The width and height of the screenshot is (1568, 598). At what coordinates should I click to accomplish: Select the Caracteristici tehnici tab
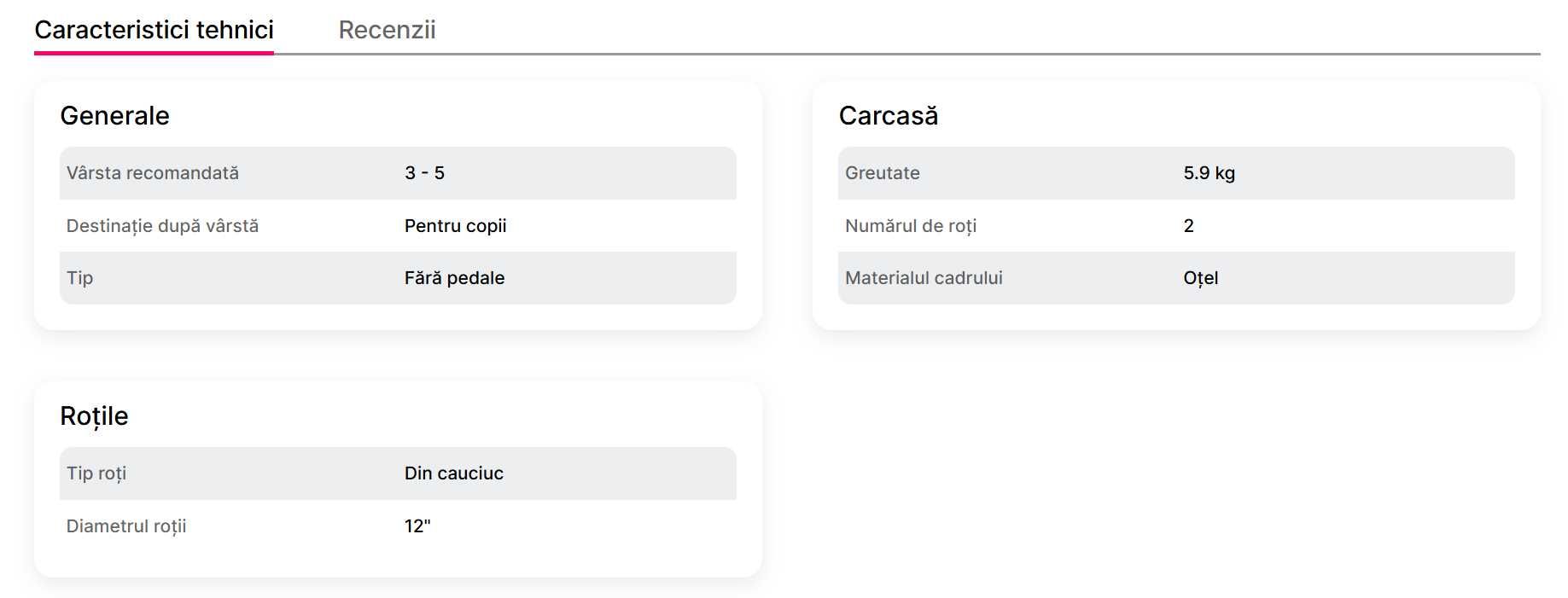tap(154, 30)
